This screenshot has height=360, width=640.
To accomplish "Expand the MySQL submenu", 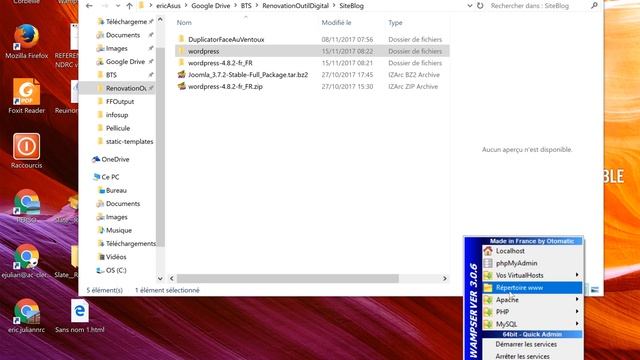I will pos(532,324).
